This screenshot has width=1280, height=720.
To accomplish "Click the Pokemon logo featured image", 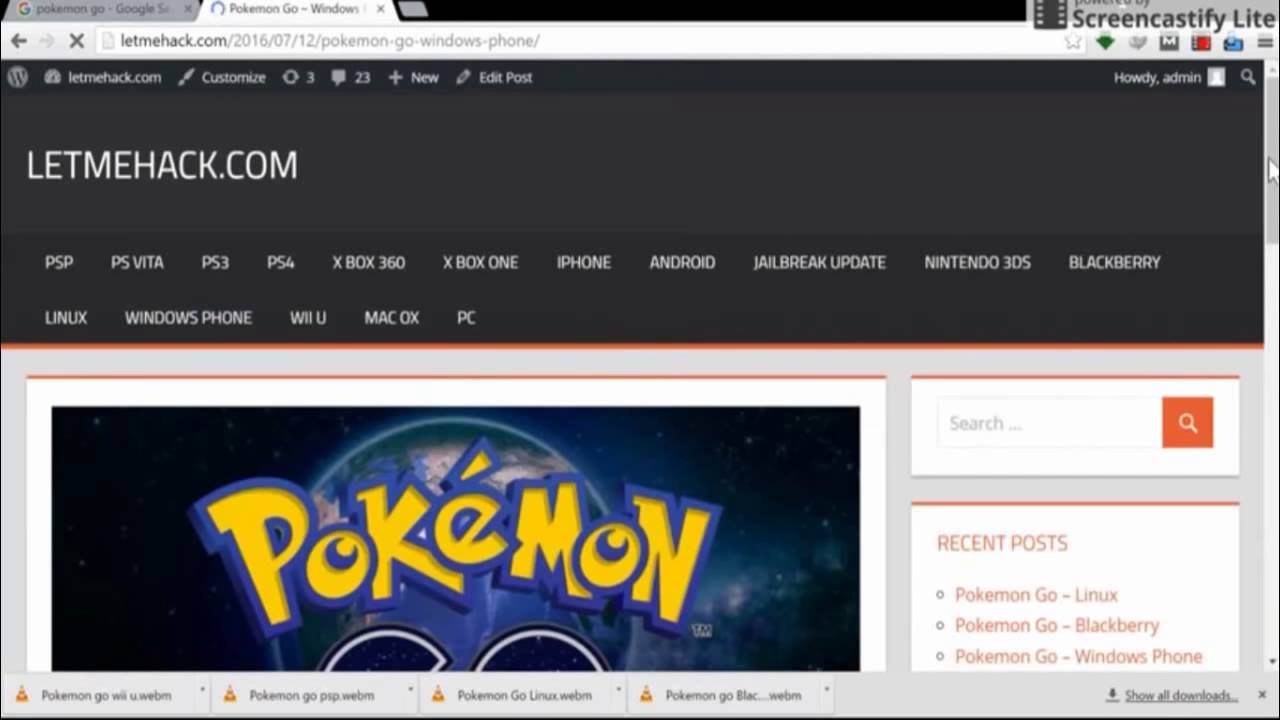I will pyautogui.click(x=456, y=538).
